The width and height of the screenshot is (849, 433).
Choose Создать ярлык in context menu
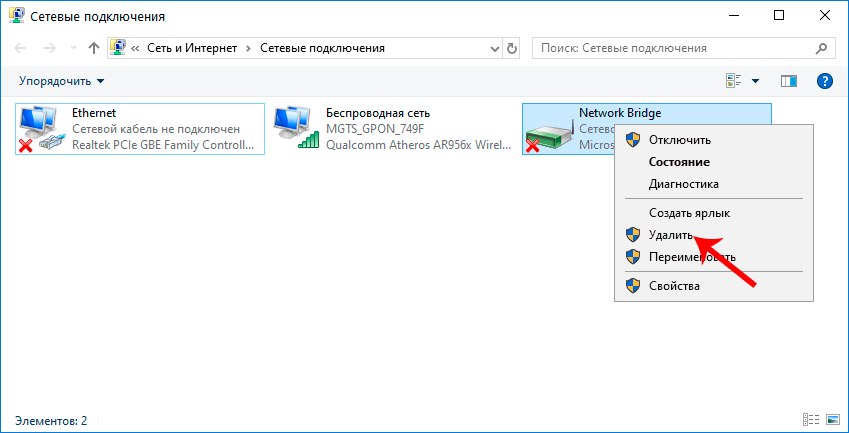click(714, 213)
